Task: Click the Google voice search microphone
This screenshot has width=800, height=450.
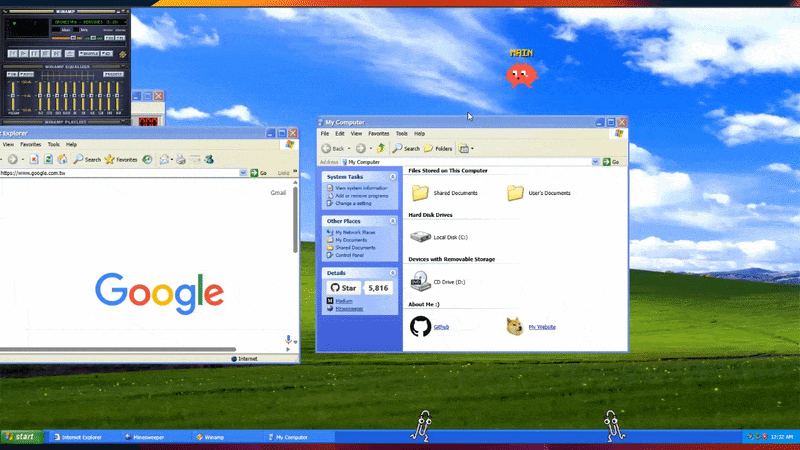Action: (x=288, y=340)
